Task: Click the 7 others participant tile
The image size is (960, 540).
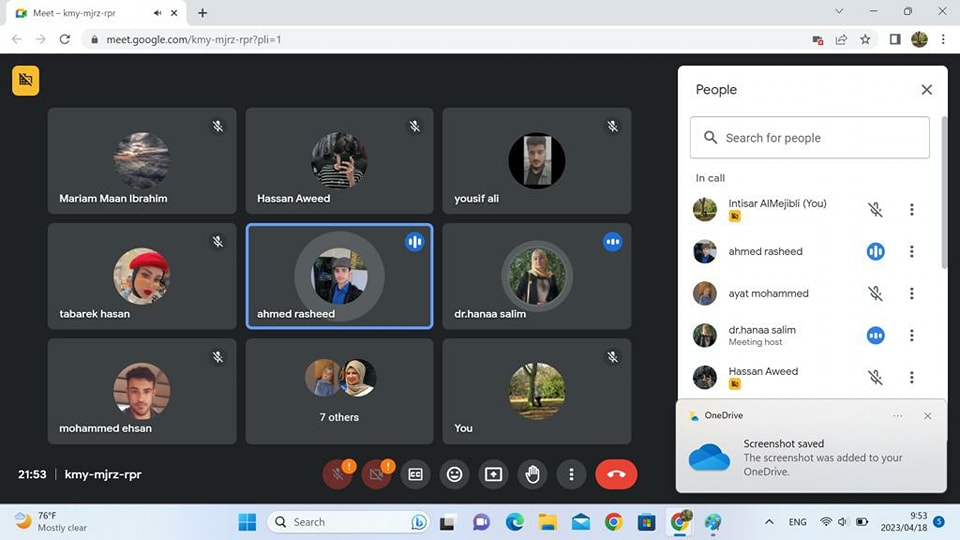Action: (x=340, y=391)
